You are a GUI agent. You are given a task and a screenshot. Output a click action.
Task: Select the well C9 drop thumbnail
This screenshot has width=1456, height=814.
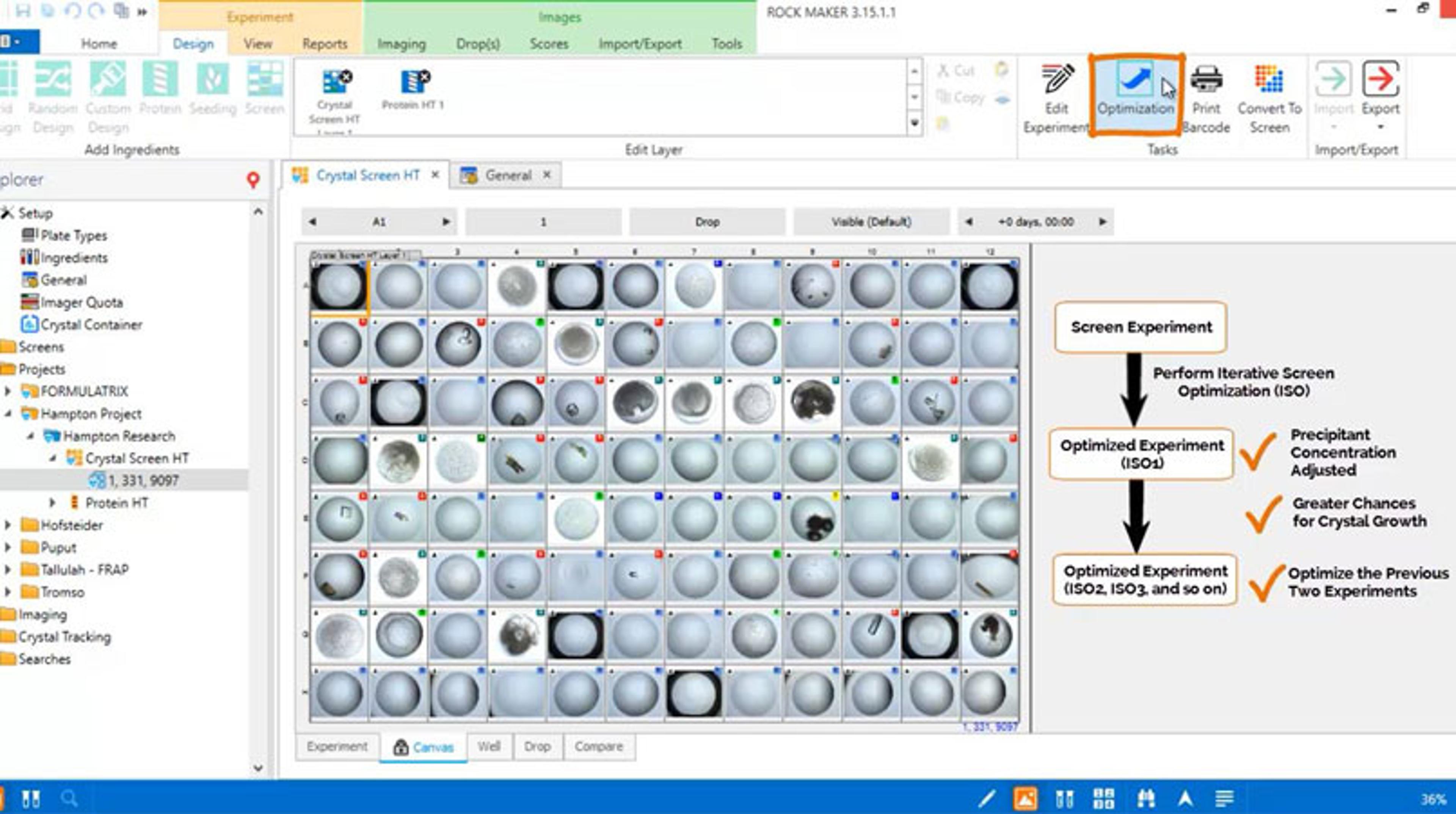(x=812, y=403)
